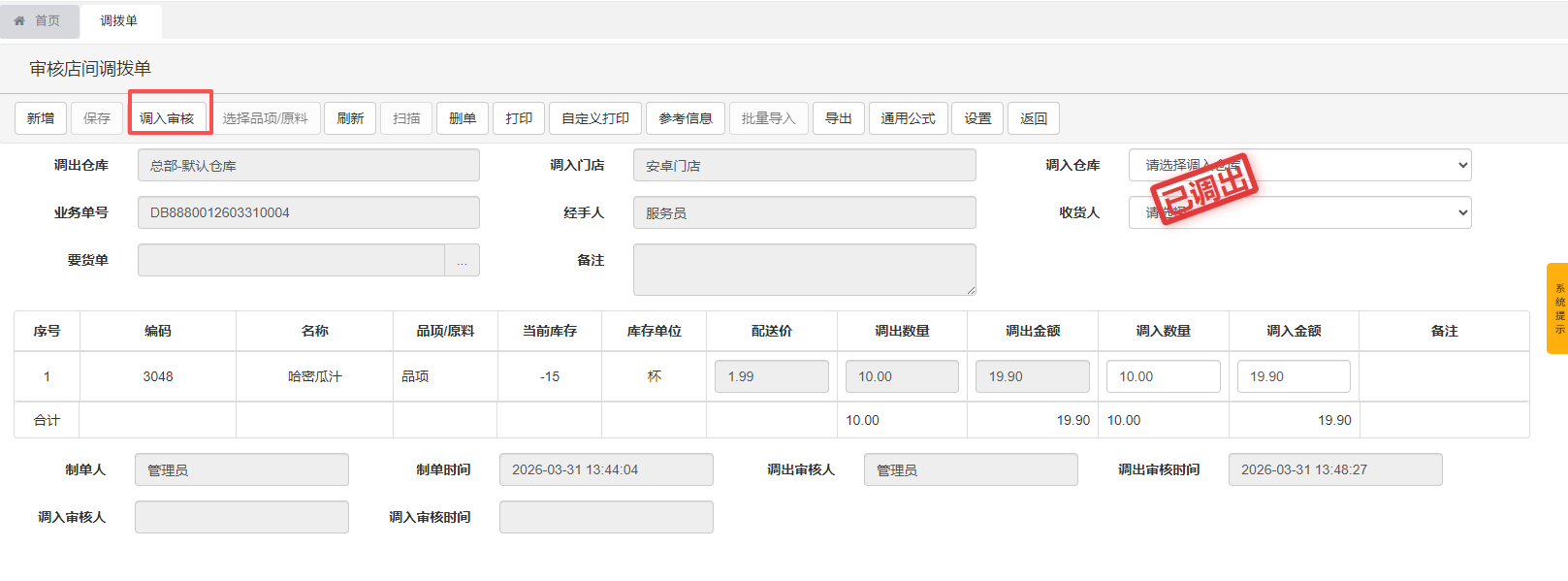The width and height of the screenshot is (1568, 581).
Task: Click the 删单 toolbar button
Action: coord(463,118)
